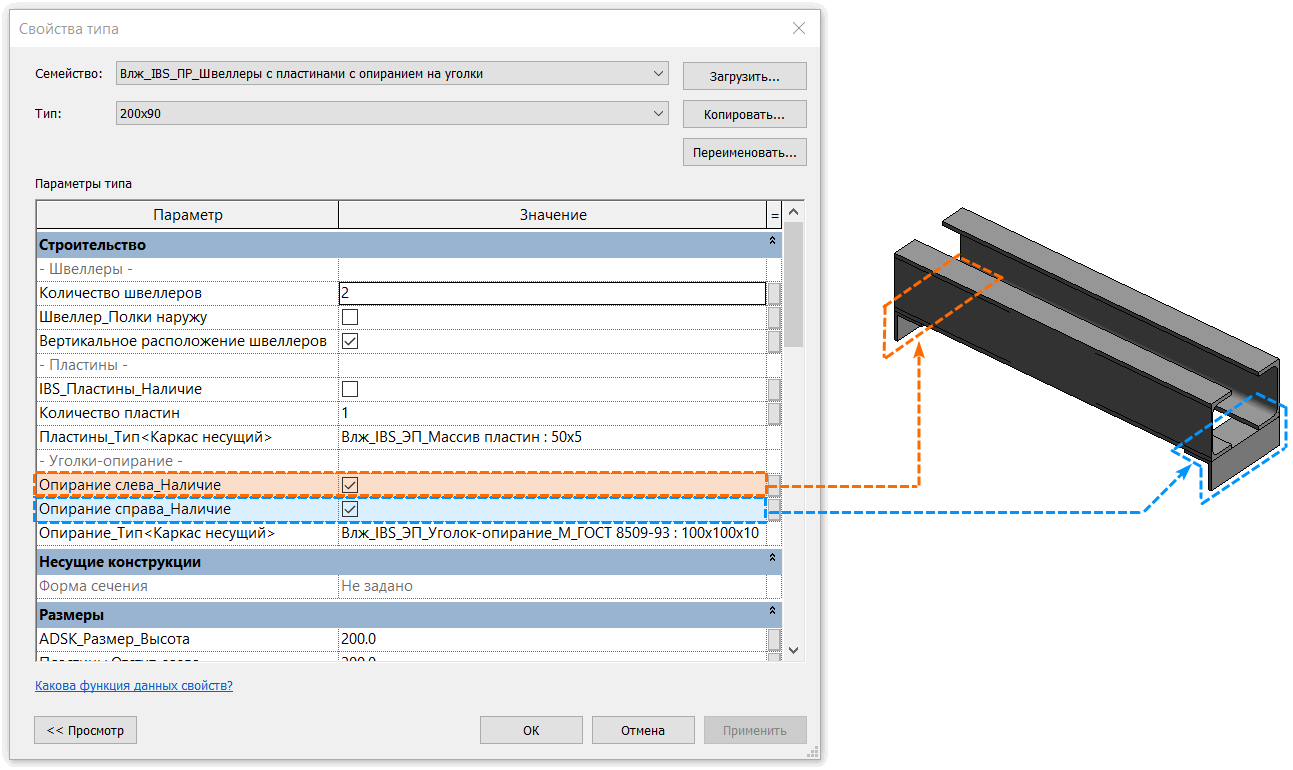Screen dimensions: 1293x770
Task: Confirm with the ОК button
Action: coord(531,730)
